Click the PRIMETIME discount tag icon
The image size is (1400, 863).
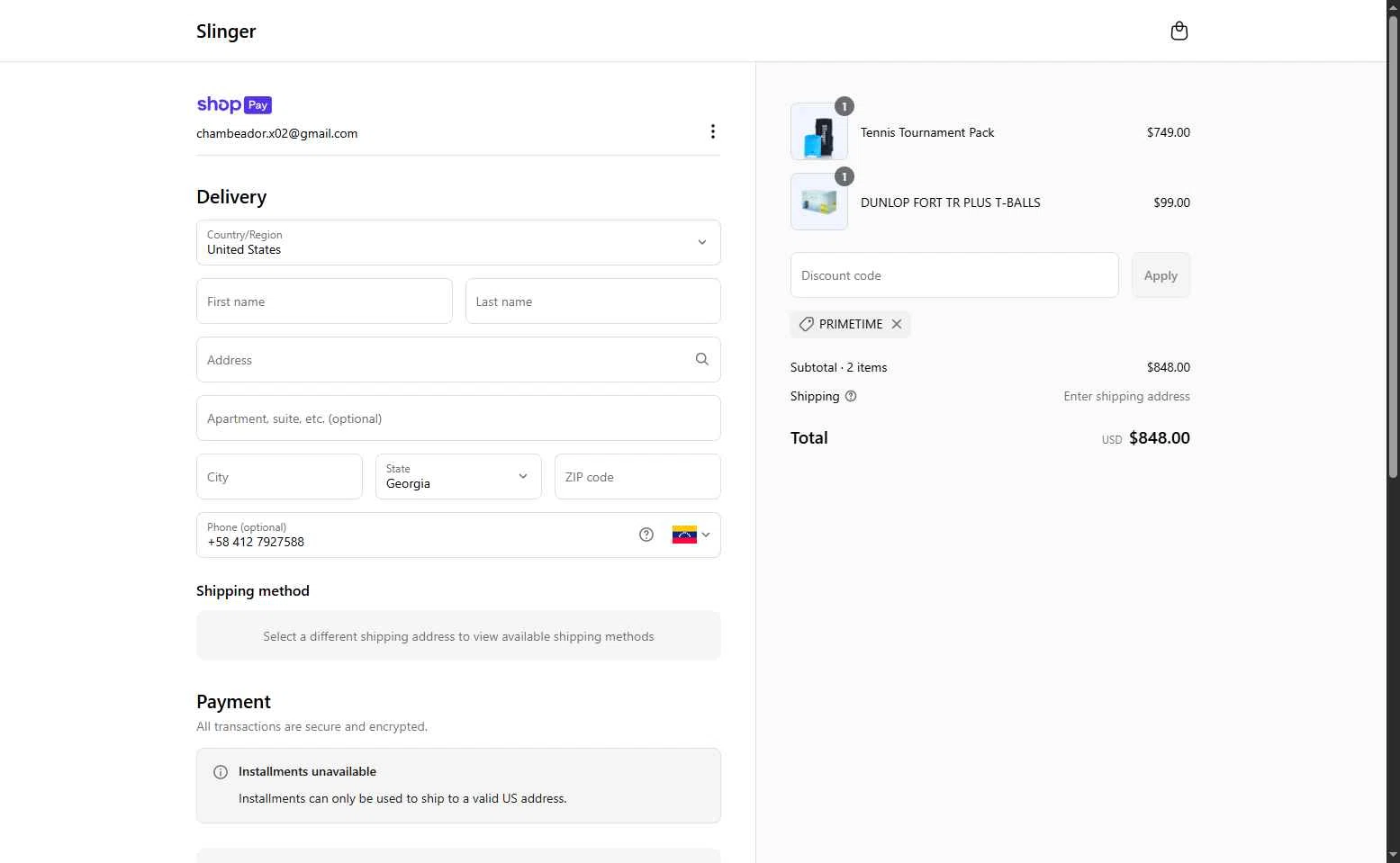[806, 324]
